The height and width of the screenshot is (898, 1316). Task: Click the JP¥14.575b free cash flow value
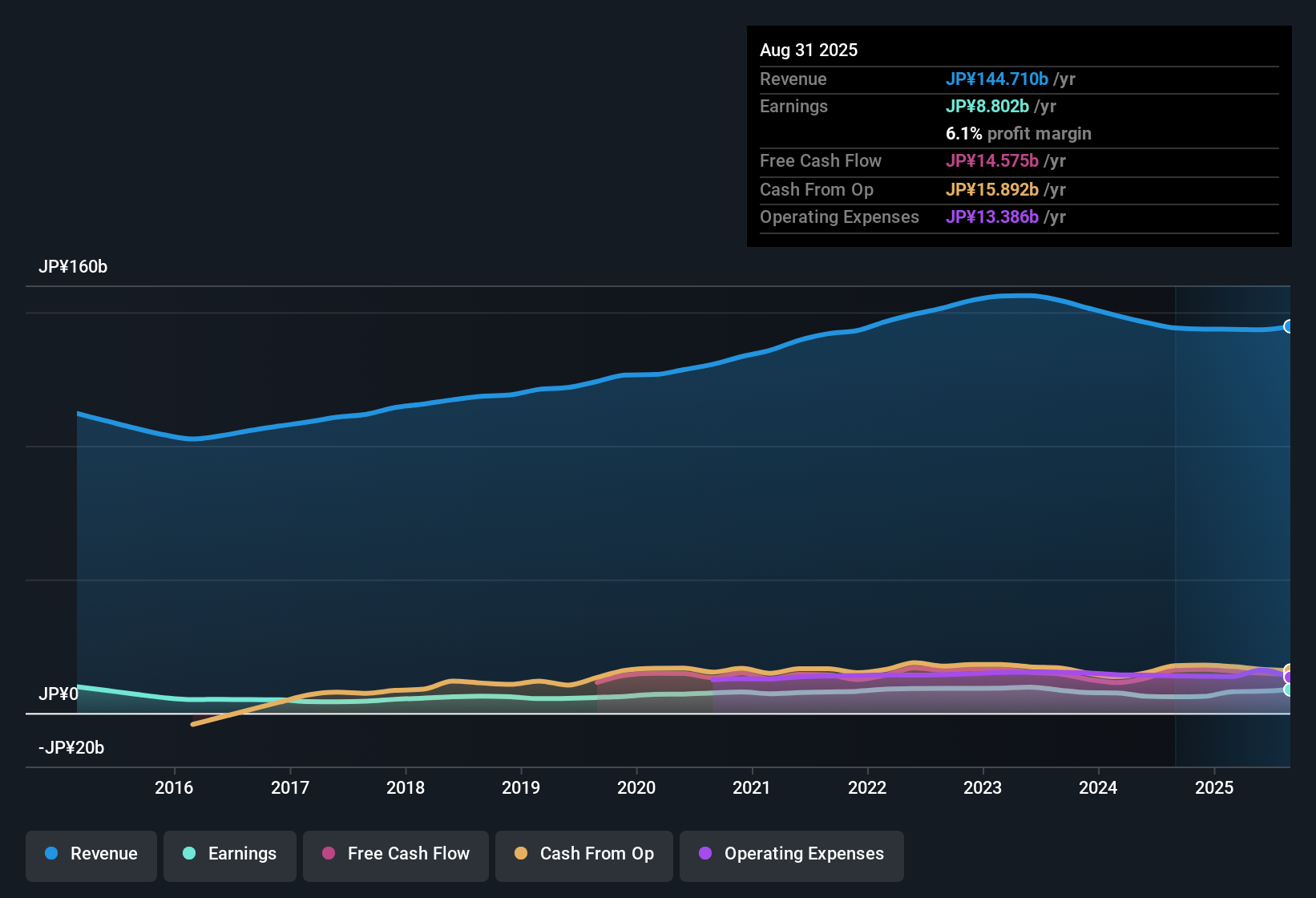coord(992,160)
